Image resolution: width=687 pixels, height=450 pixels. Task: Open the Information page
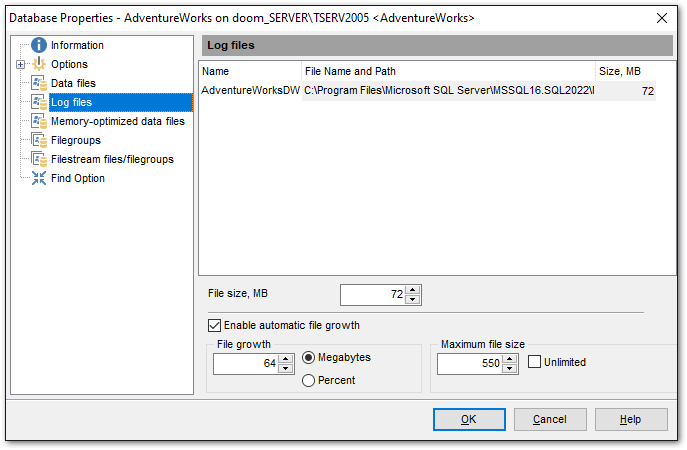click(x=77, y=45)
